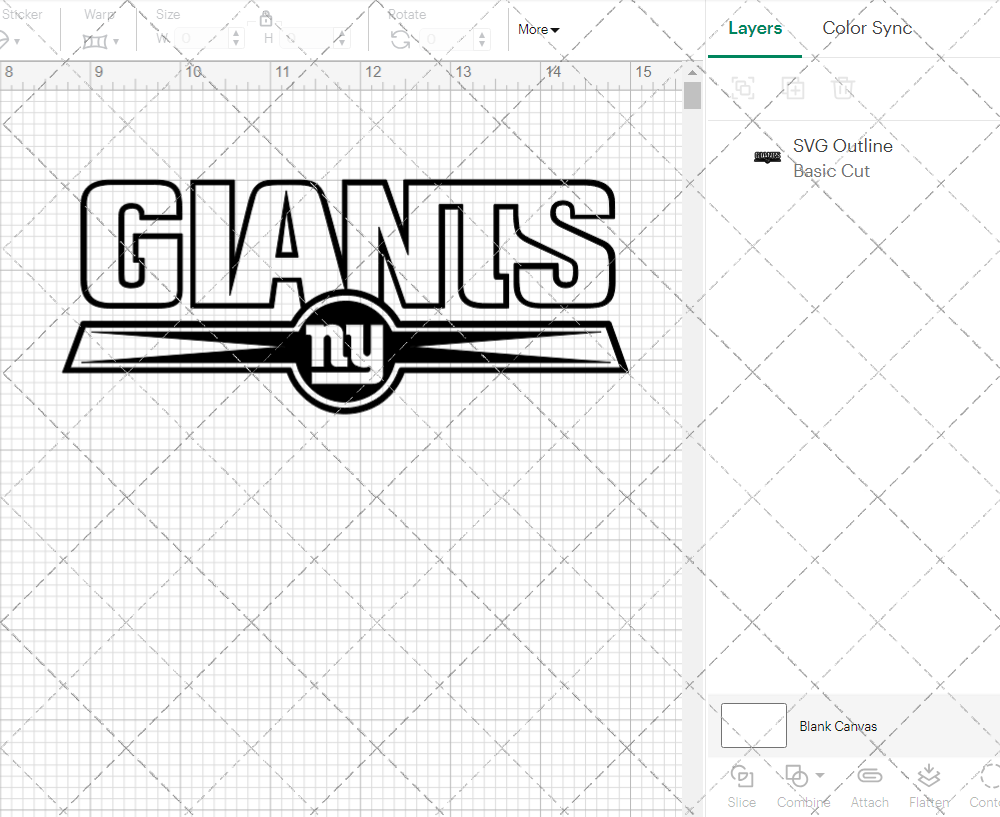
Task: Click the Warp tool icon
Action: (x=95, y=41)
